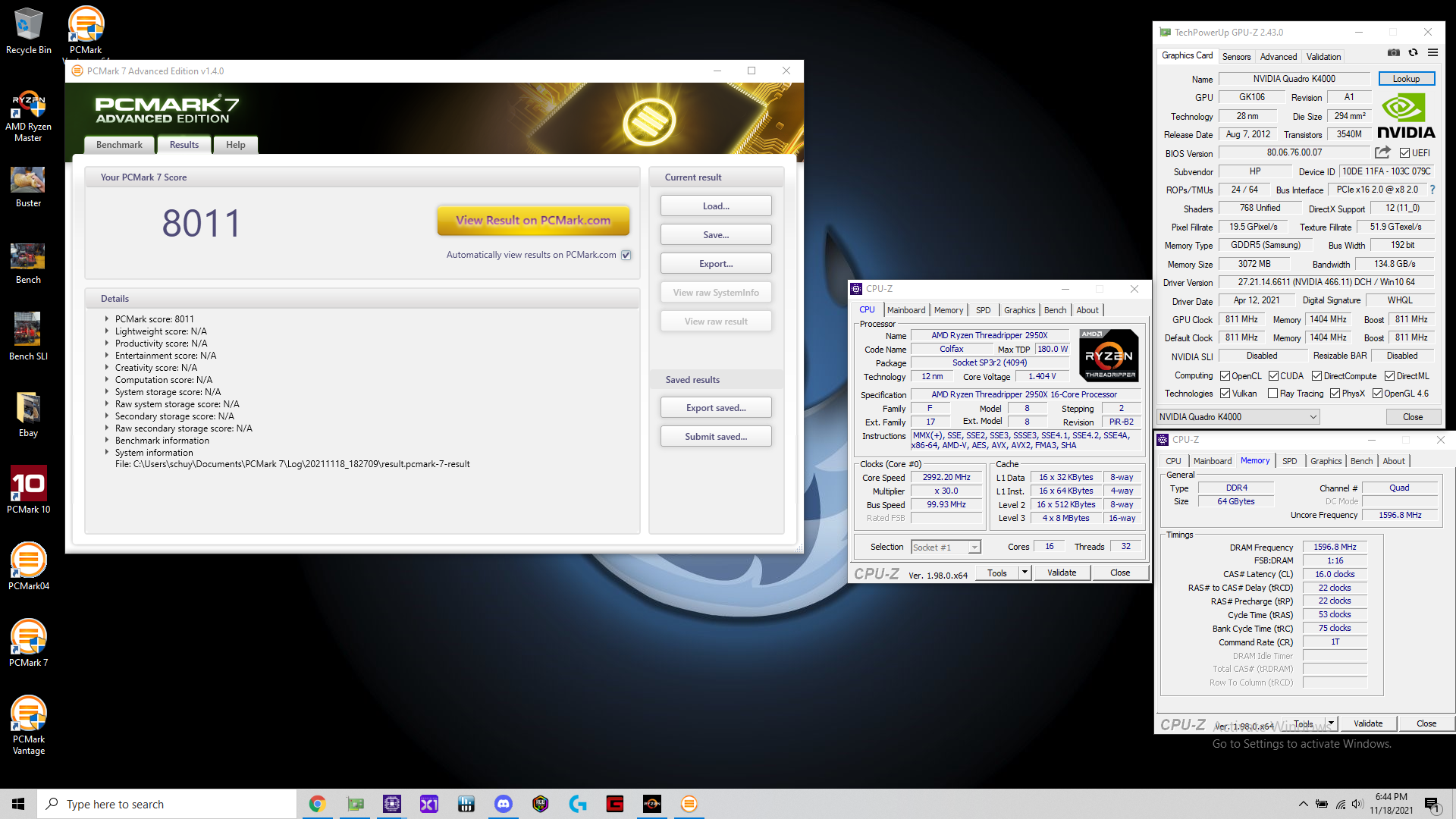Click View Result on PCMark.com button
The width and height of the screenshot is (1456, 819).
pyautogui.click(x=533, y=221)
